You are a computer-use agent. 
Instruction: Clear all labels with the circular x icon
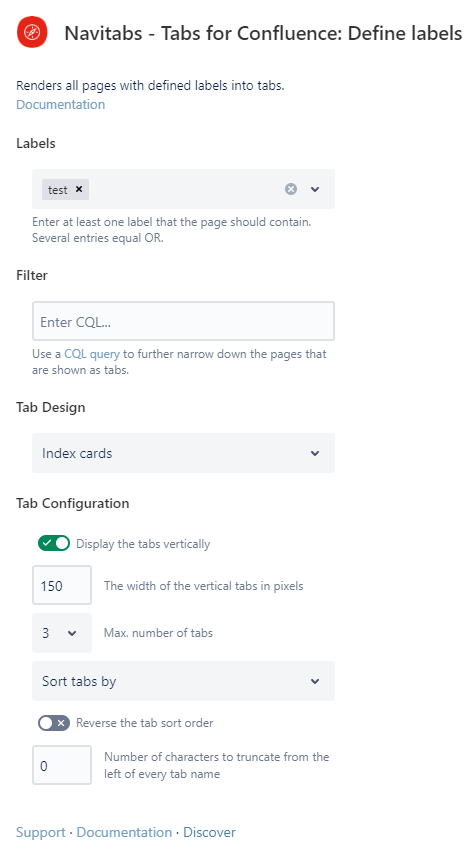(x=291, y=189)
